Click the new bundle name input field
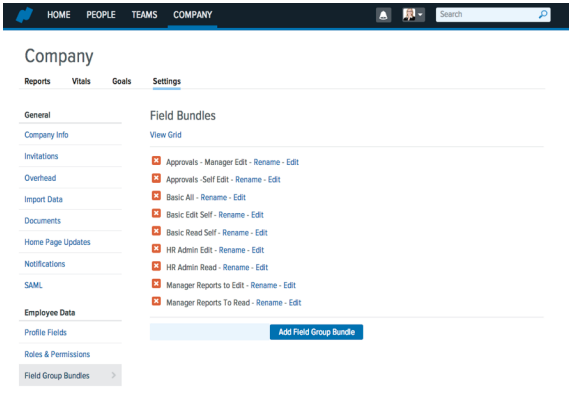Screen dimensions: 572x399 [210, 332]
